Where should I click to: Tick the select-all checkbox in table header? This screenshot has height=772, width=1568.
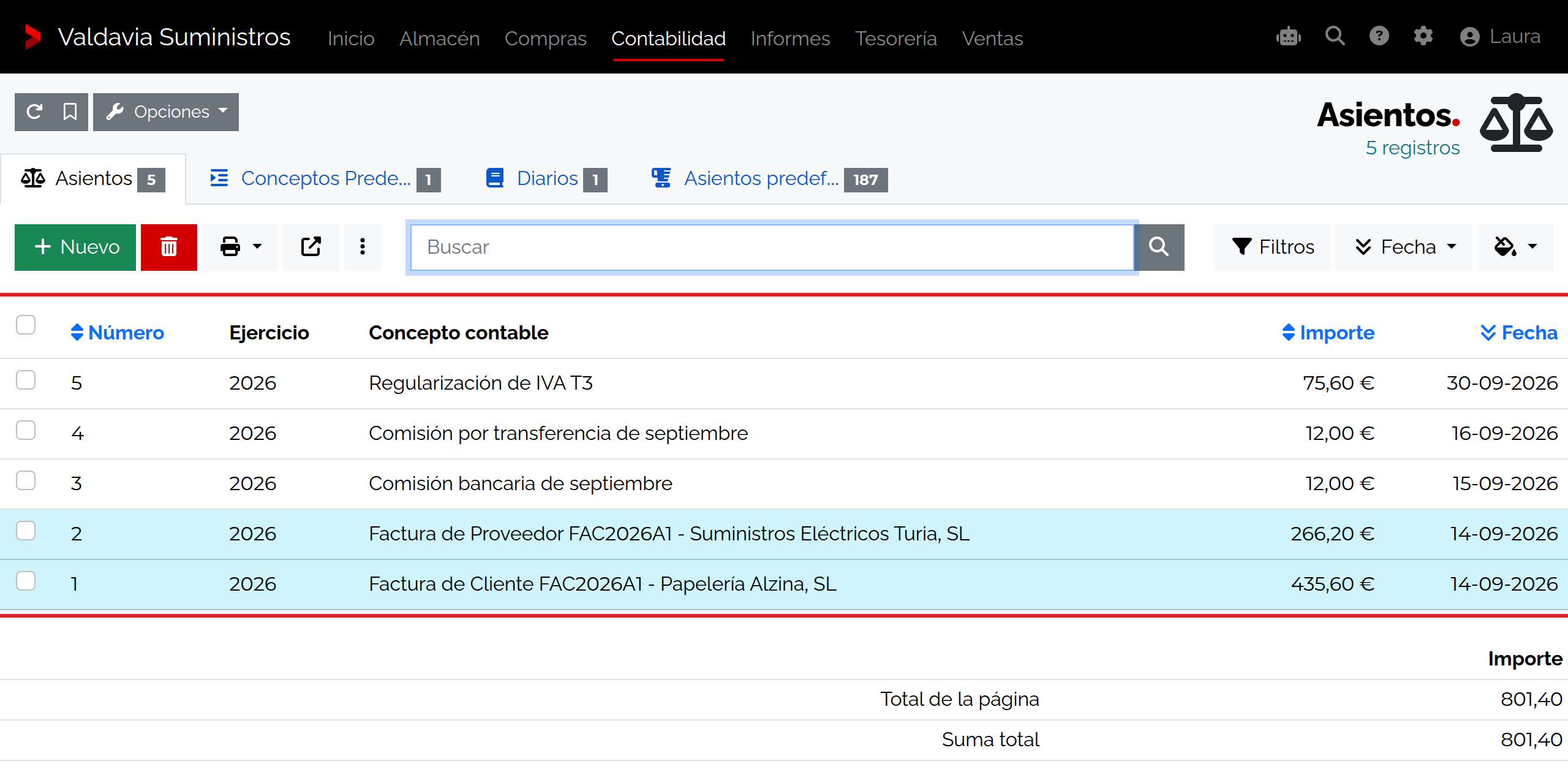point(26,325)
